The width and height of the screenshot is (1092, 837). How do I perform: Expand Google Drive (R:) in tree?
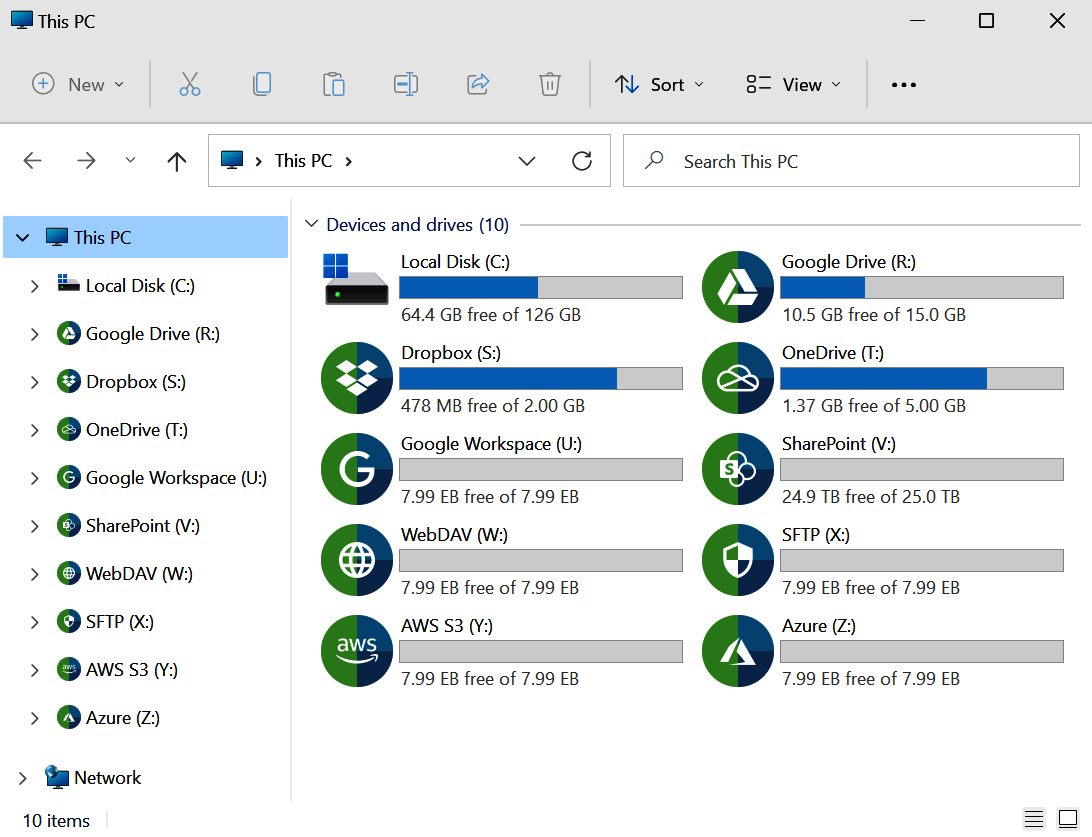35,334
